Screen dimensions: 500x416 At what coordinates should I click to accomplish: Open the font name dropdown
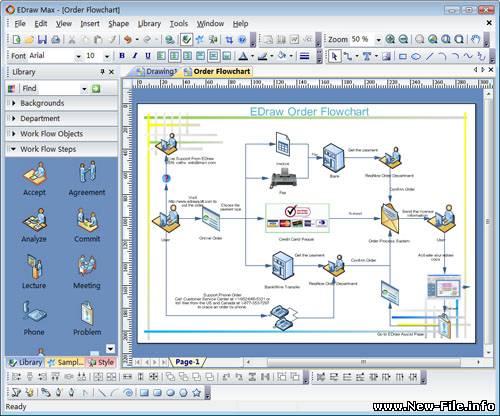(x=78, y=56)
